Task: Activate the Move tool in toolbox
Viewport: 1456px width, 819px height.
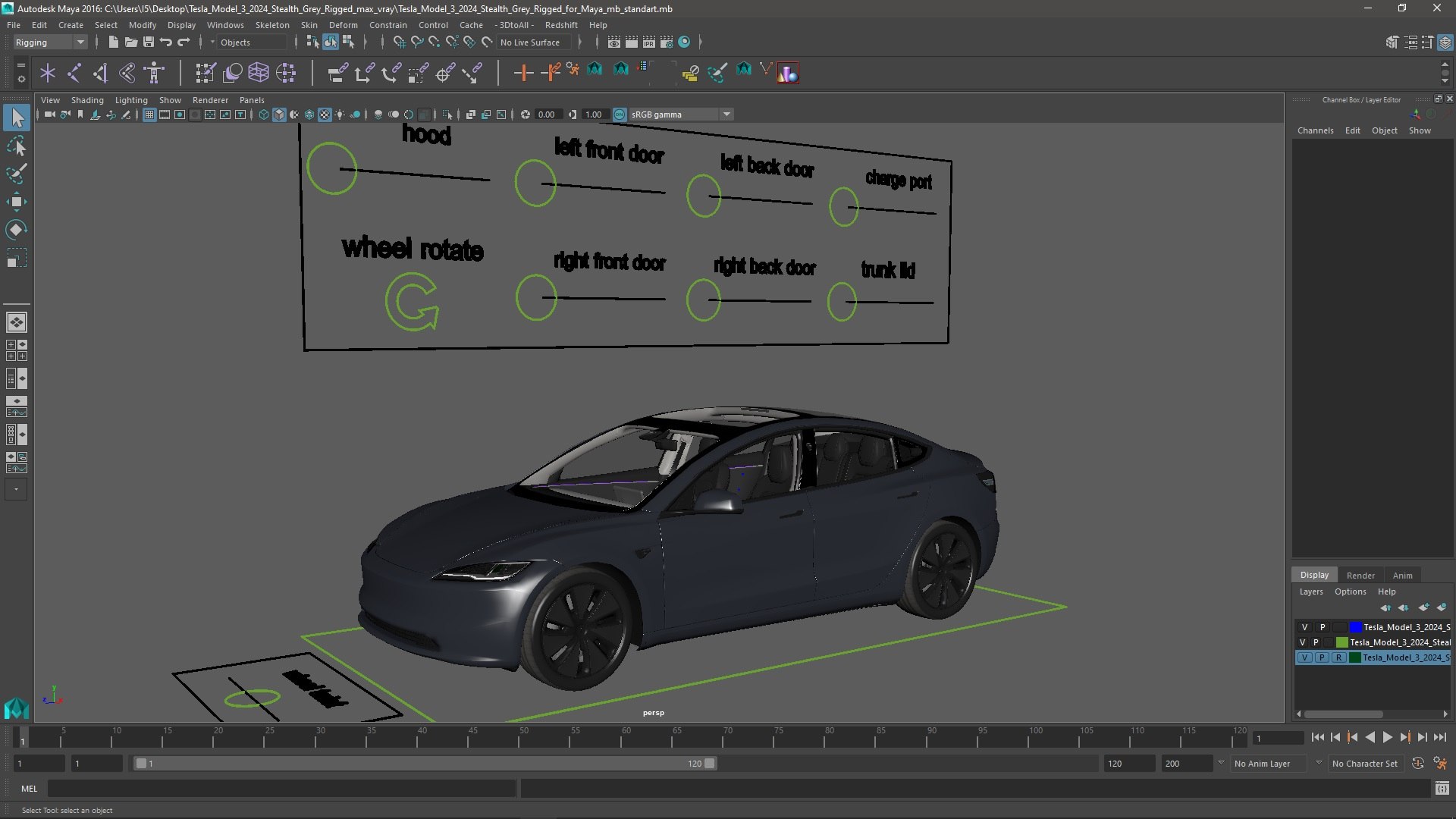Action: pos(17,202)
